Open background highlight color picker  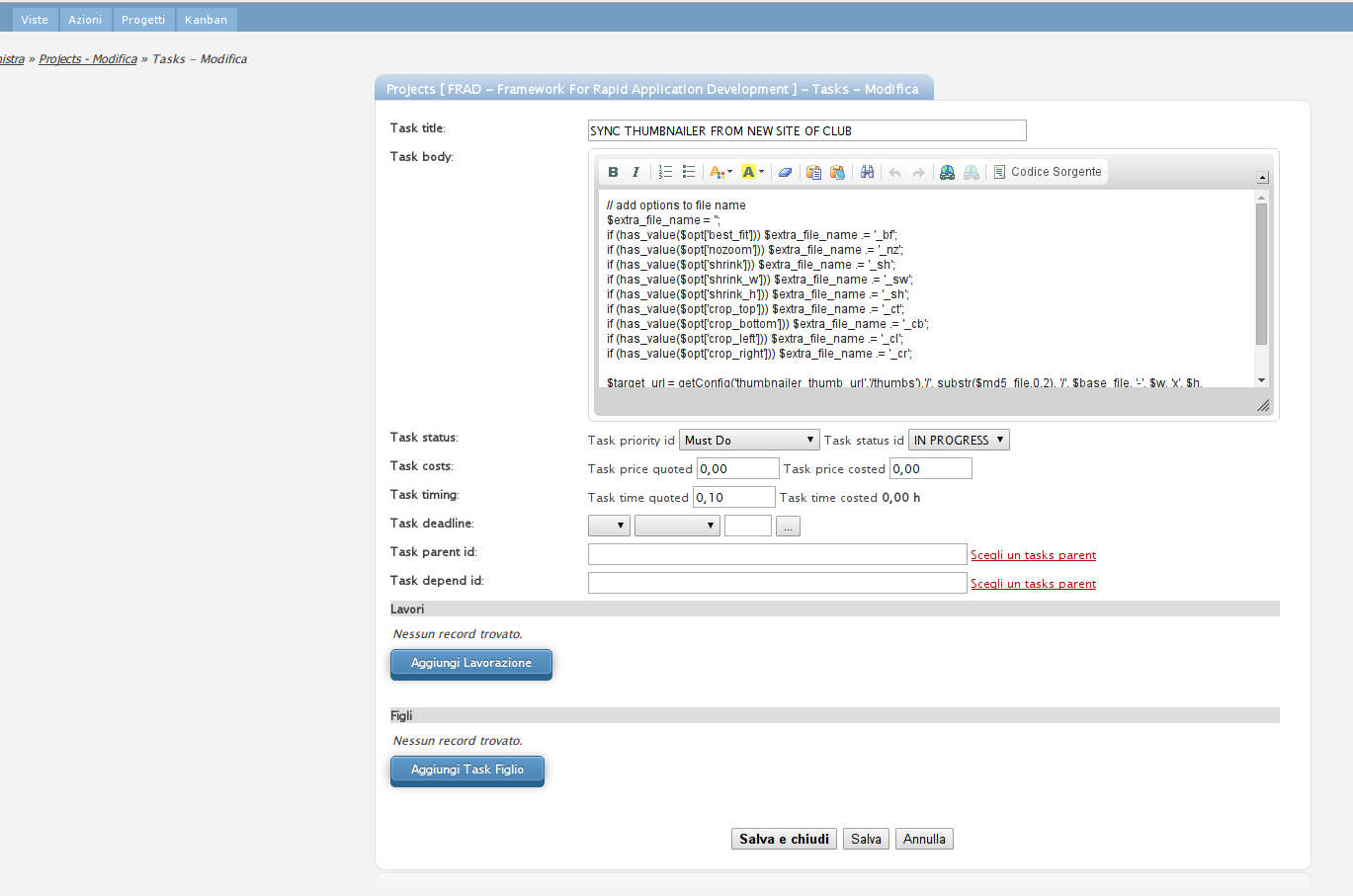[752, 172]
